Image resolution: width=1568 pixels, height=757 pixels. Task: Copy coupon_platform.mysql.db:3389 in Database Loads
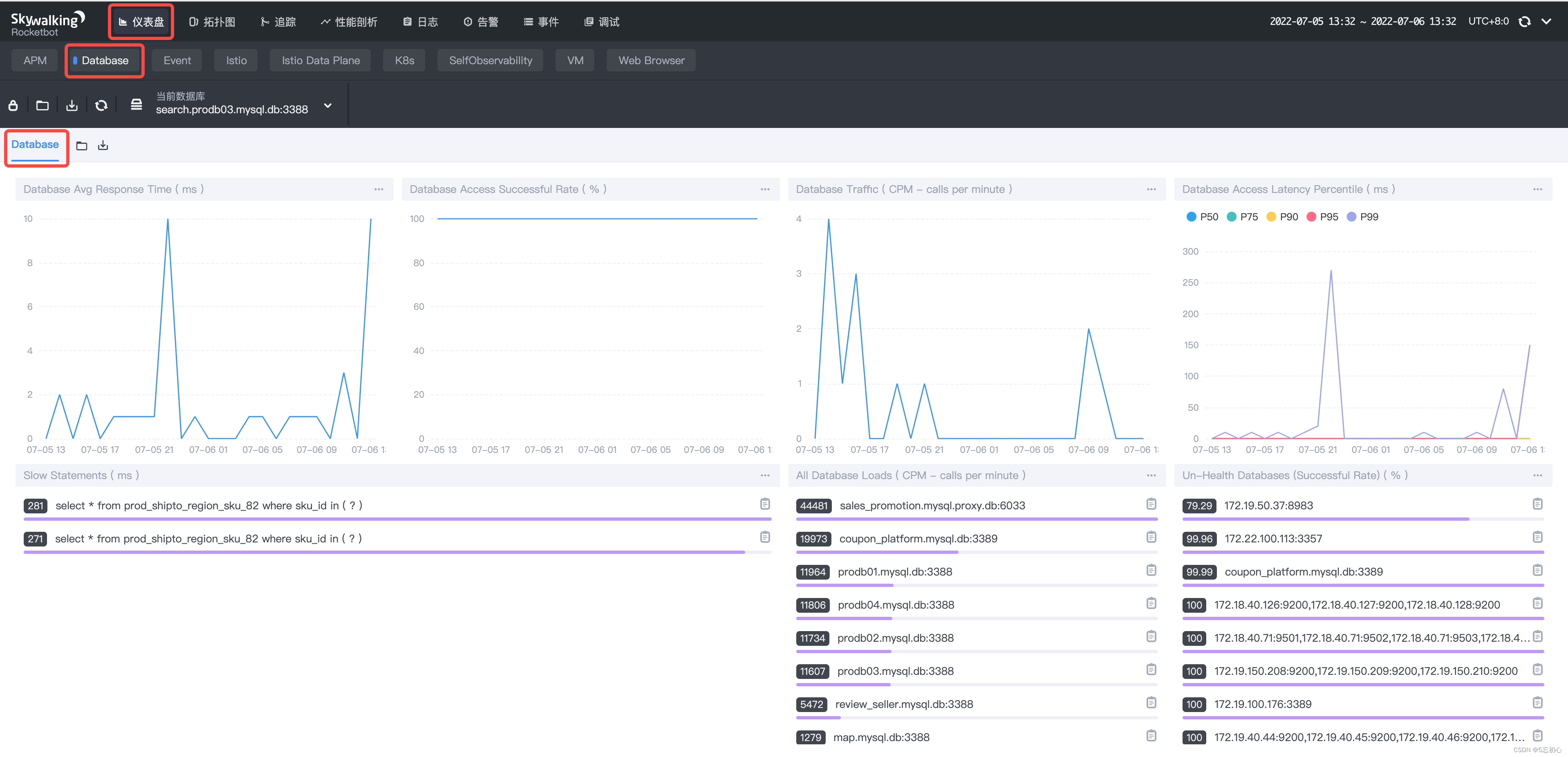pos(1151,537)
